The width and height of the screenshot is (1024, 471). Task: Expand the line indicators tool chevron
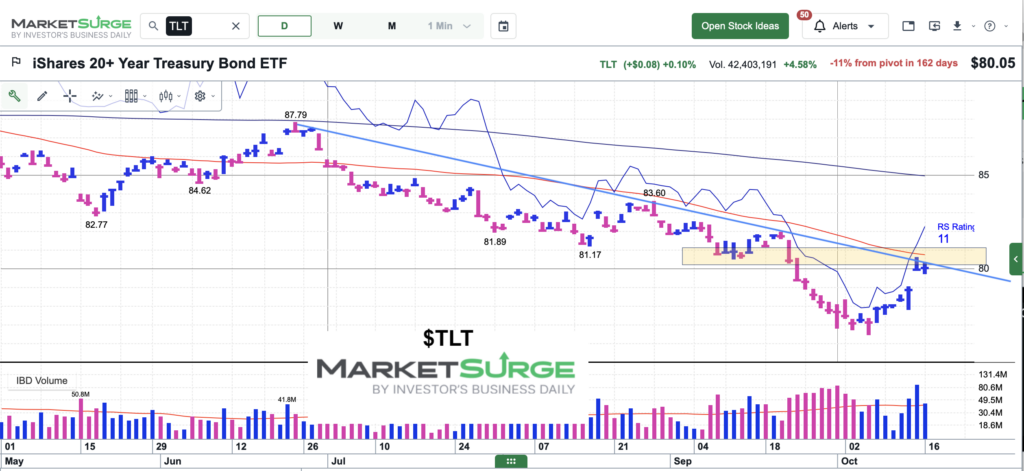110,97
